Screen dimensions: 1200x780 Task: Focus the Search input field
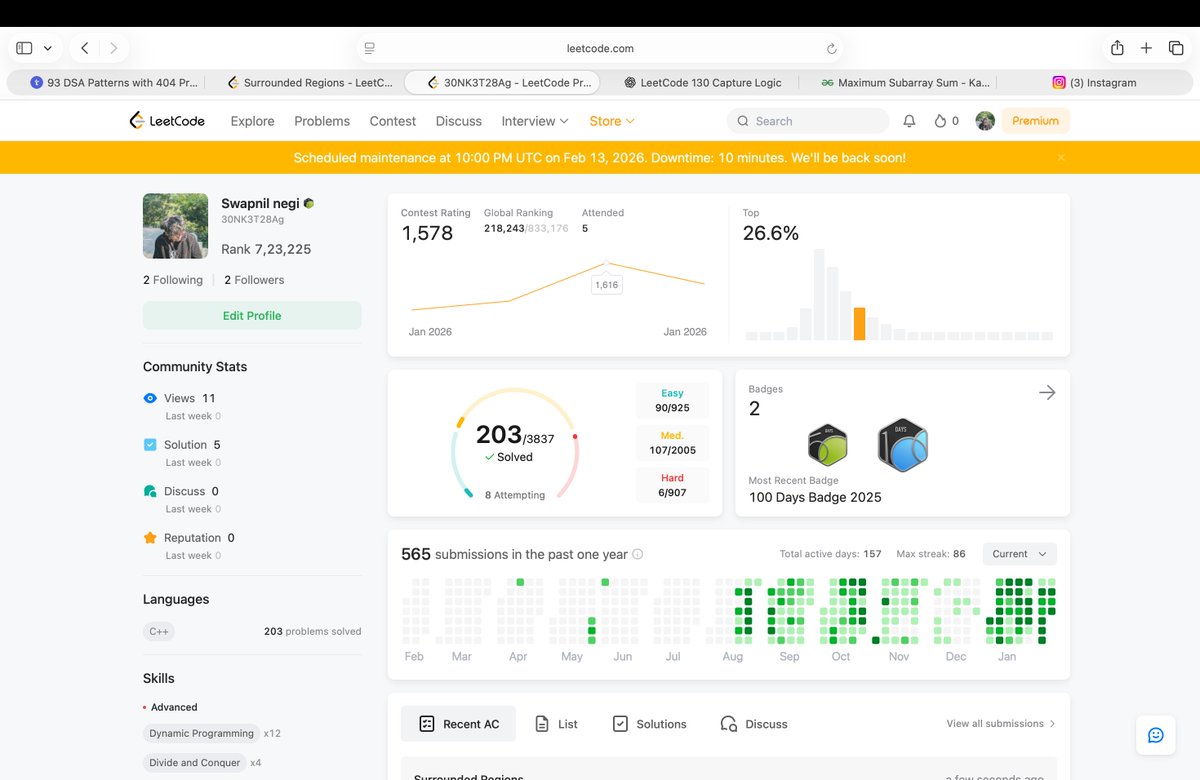pyautogui.click(x=808, y=121)
